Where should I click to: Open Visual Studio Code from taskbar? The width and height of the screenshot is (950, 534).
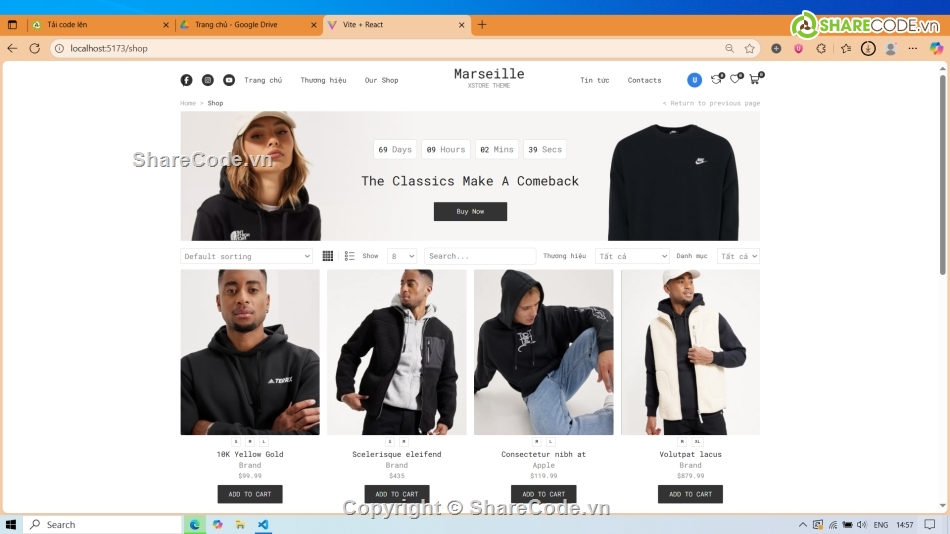[x=263, y=524]
